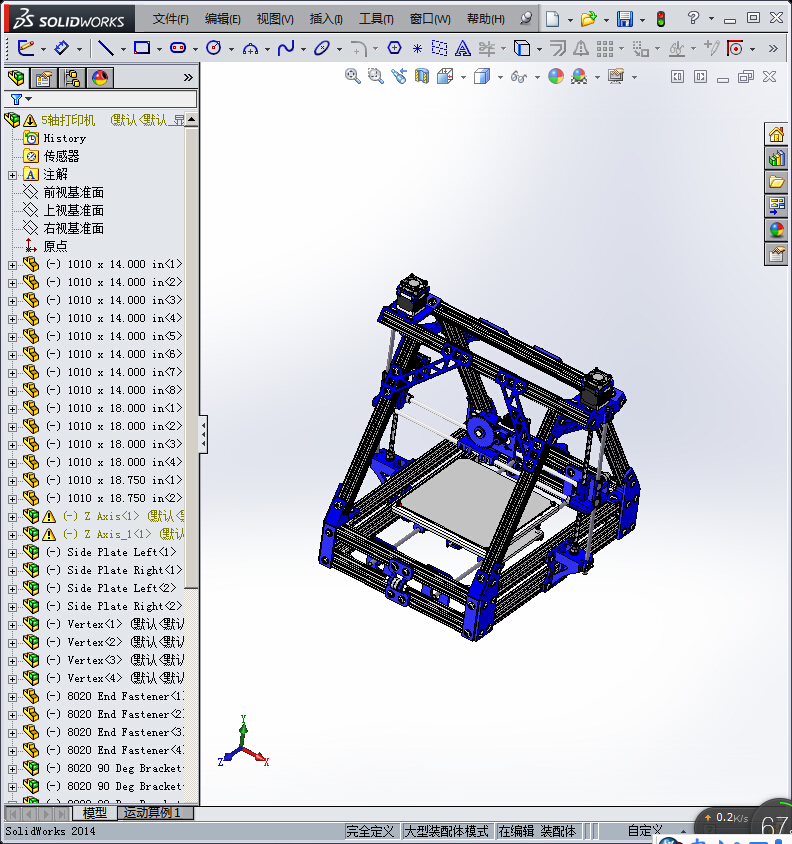
Task: Select the Polygon sketch tool
Action: coord(395,48)
